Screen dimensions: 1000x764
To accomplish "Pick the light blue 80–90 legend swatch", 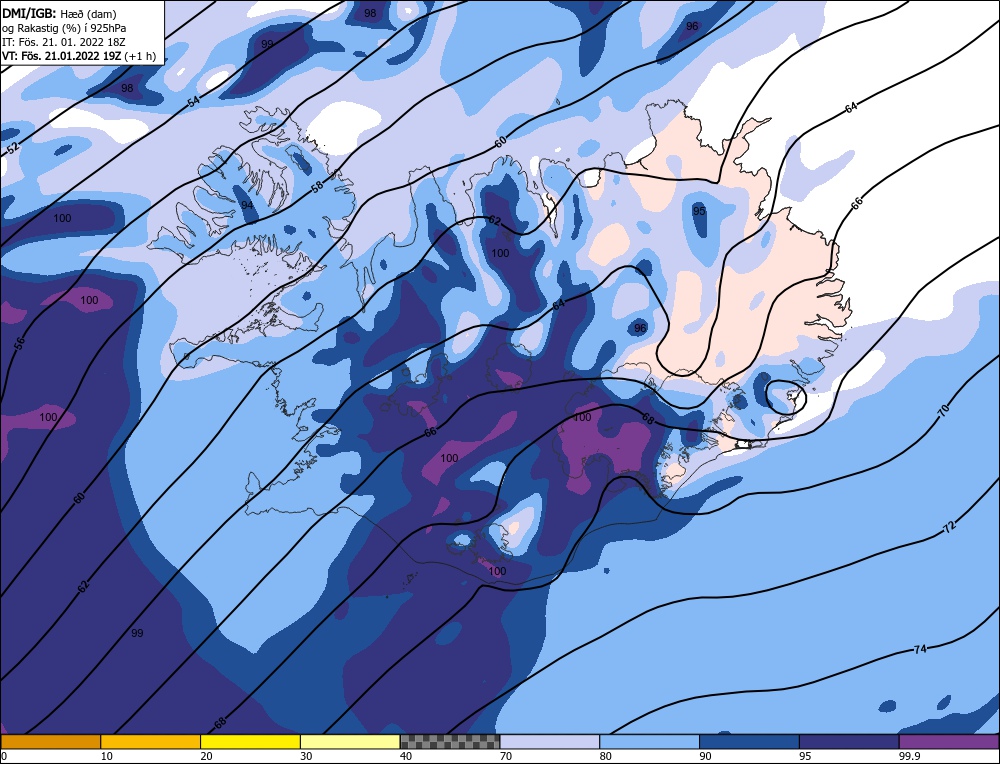I will click(x=649, y=742).
